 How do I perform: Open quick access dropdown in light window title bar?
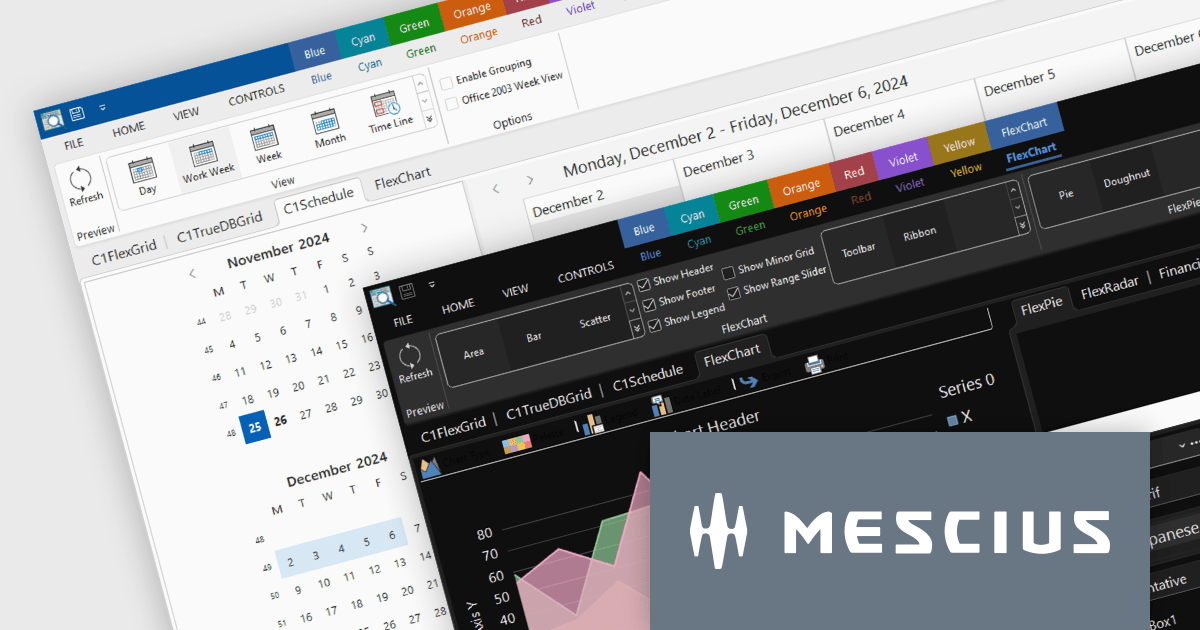102,107
